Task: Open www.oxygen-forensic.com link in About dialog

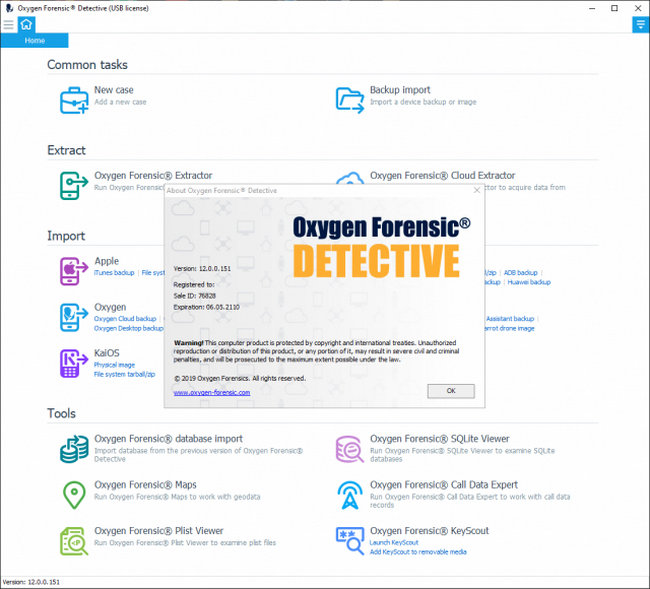Action: point(211,393)
